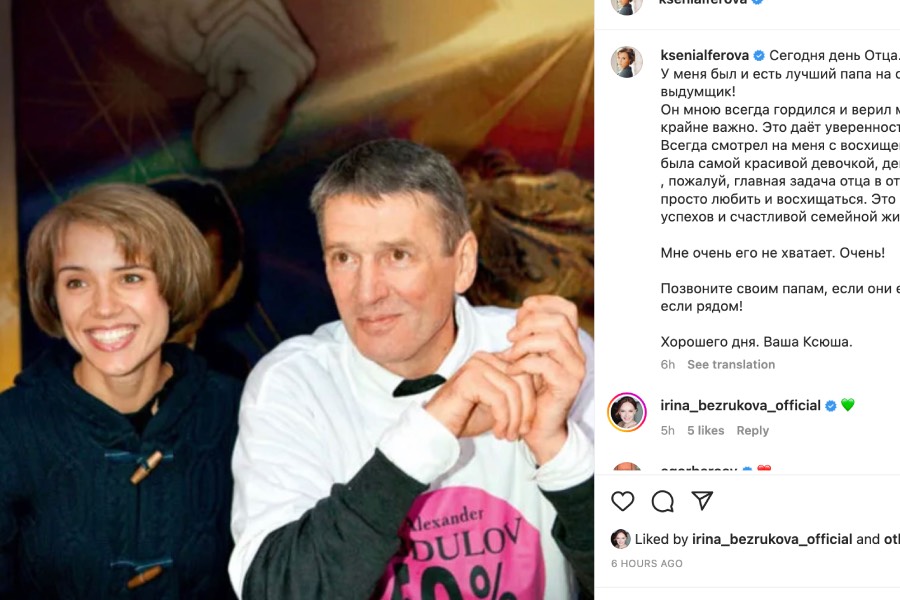The width and height of the screenshot is (900, 600).
Task: Open partially visible commenter avatar at bottom
Action: [x=626, y=467]
